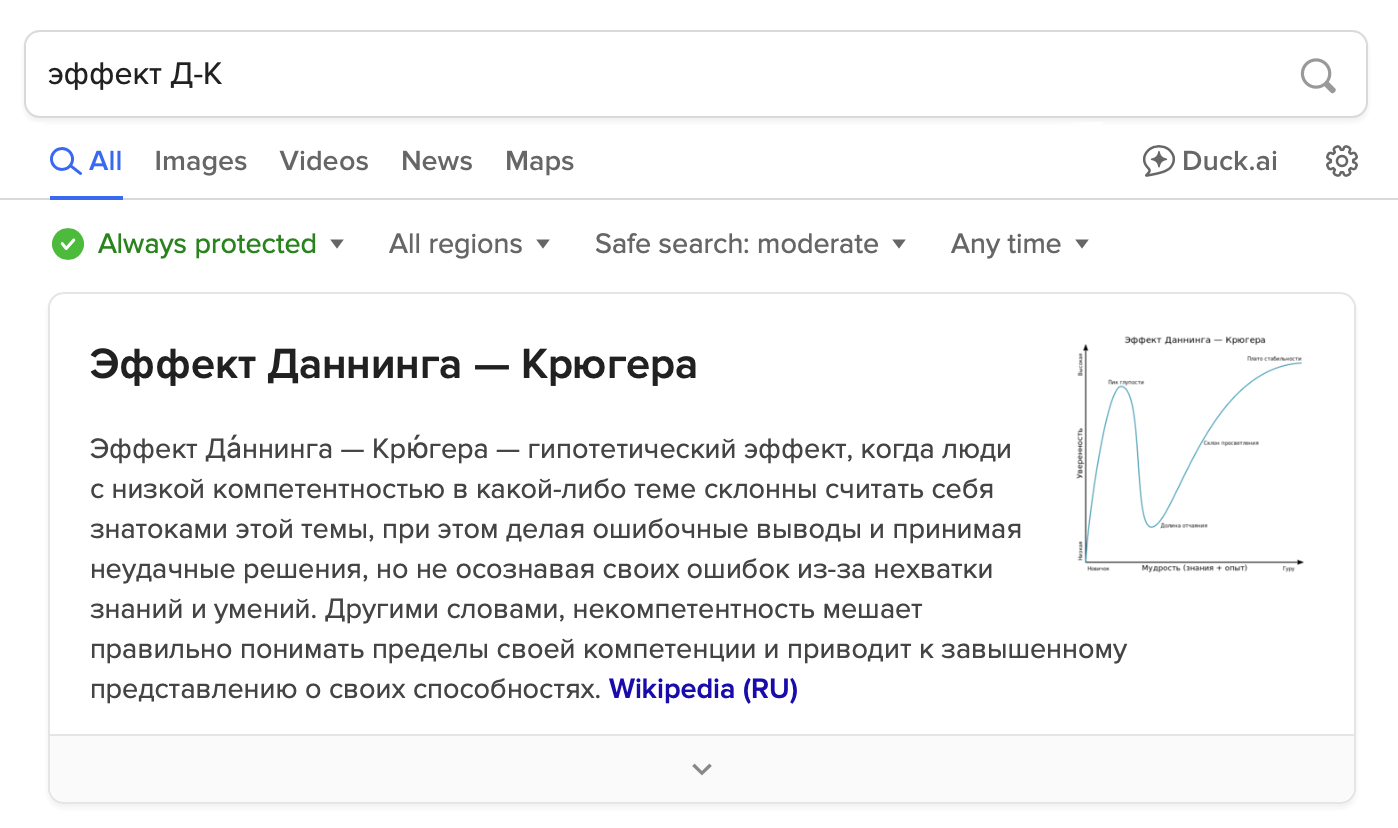Go to the Maps tab

click(x=539, y=161)
